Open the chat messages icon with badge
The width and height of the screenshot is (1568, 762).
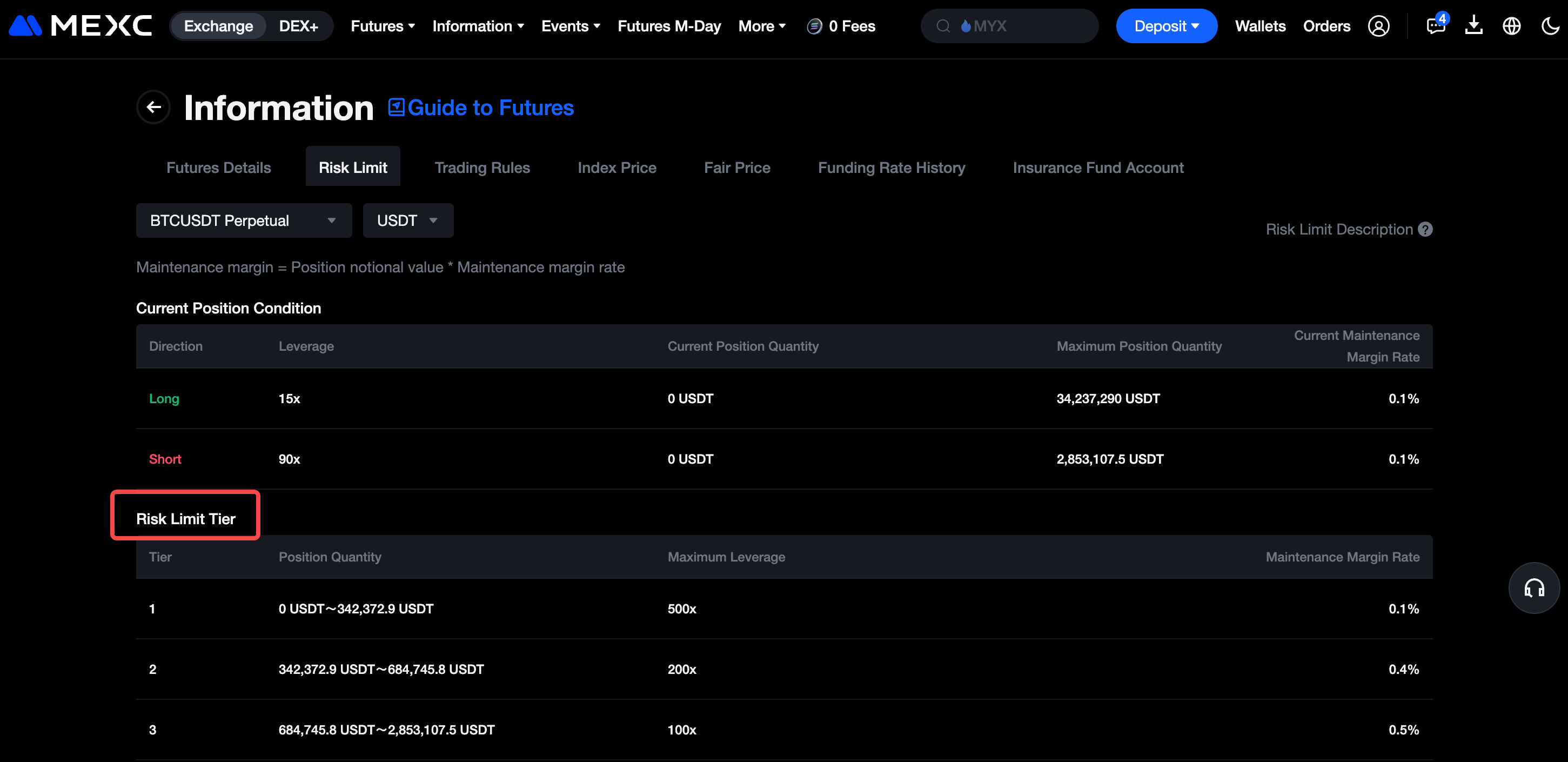1435,26
